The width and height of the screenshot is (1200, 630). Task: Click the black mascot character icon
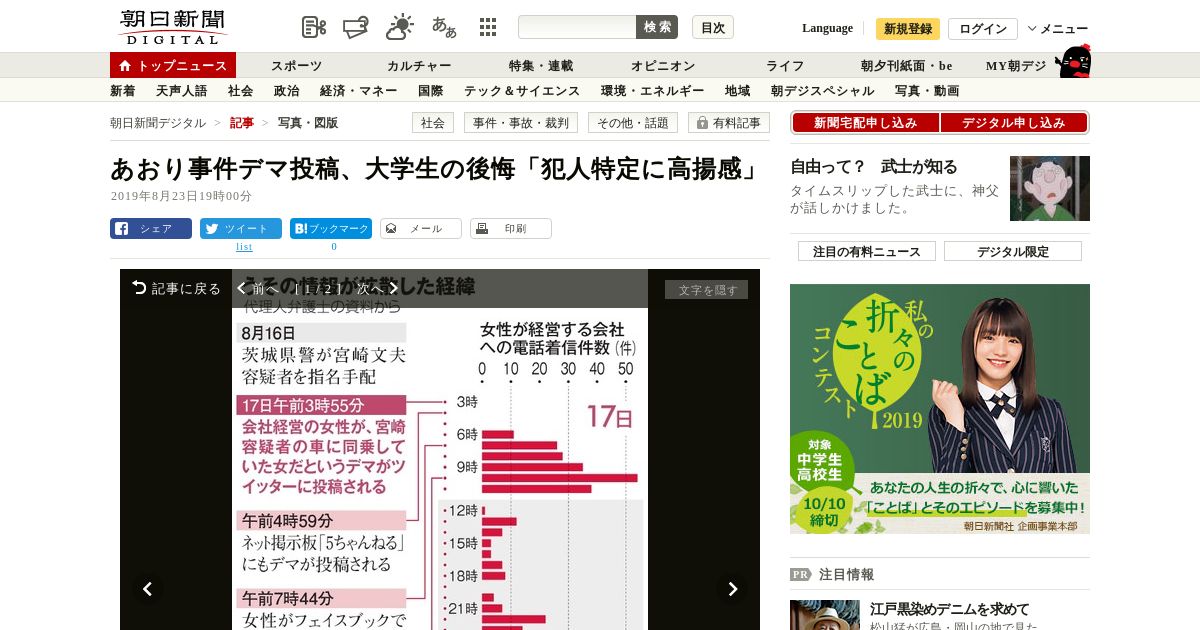point(1073,62)
